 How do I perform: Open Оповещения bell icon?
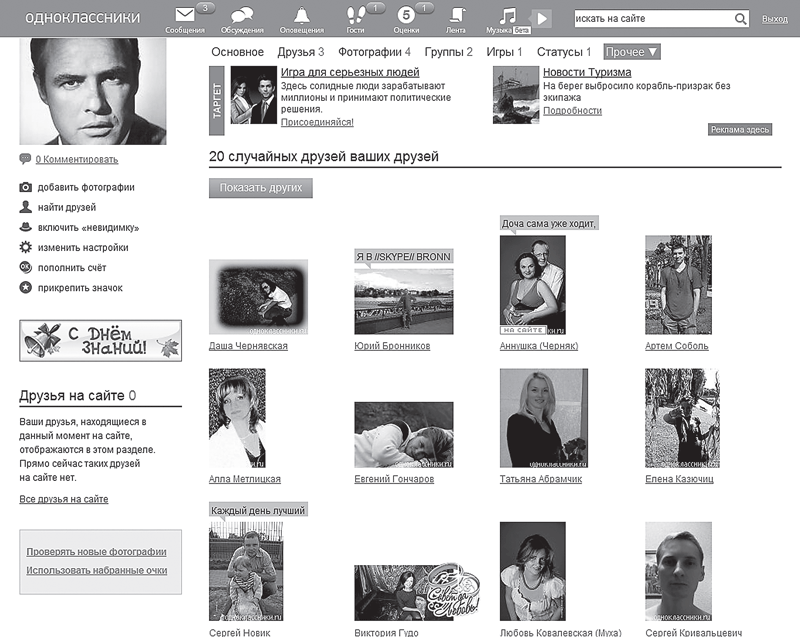point(302,15)
